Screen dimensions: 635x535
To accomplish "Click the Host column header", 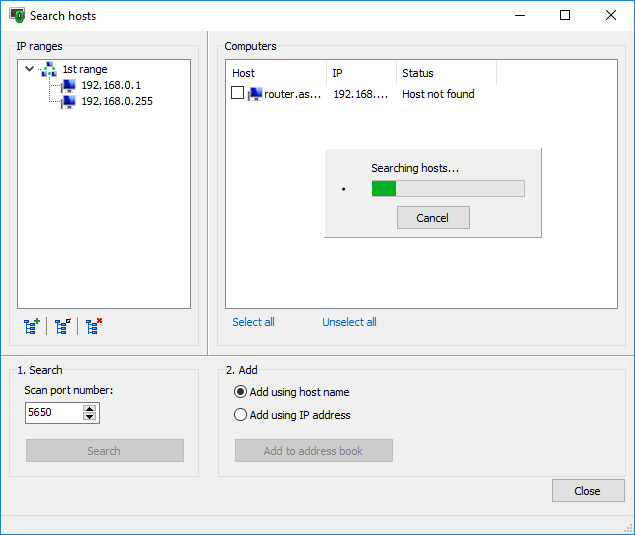I will click(x=276, y=73).
